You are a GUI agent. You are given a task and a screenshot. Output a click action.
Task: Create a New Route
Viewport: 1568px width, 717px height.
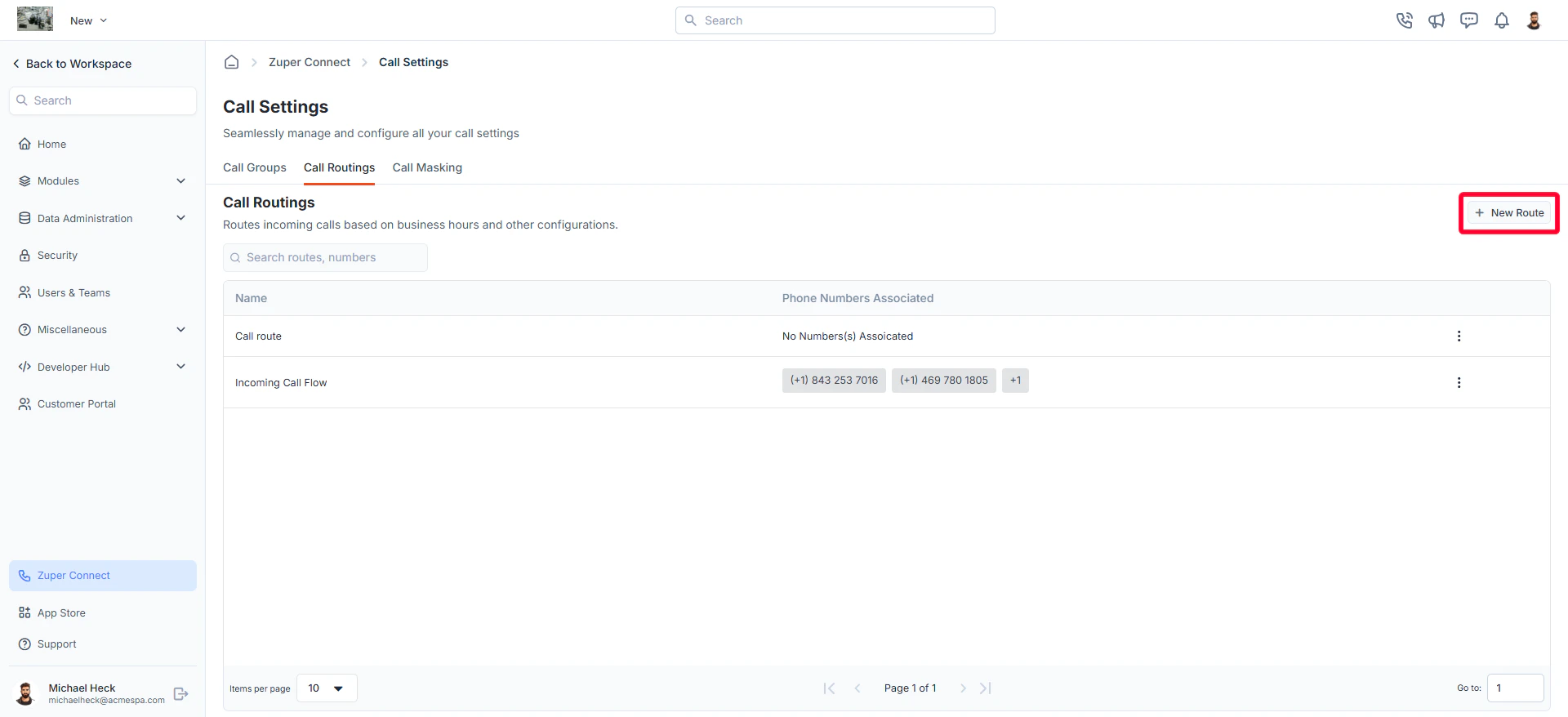click(x=1509, y=213)
